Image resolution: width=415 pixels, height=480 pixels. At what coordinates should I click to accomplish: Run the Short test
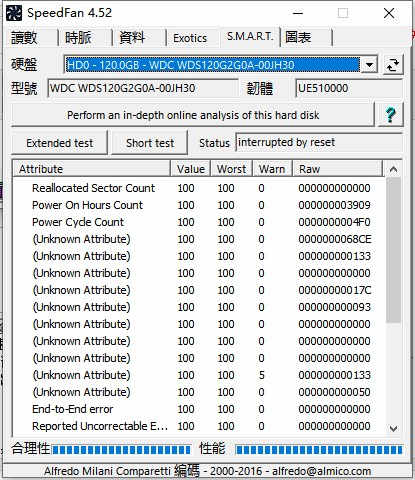point(150,143)
